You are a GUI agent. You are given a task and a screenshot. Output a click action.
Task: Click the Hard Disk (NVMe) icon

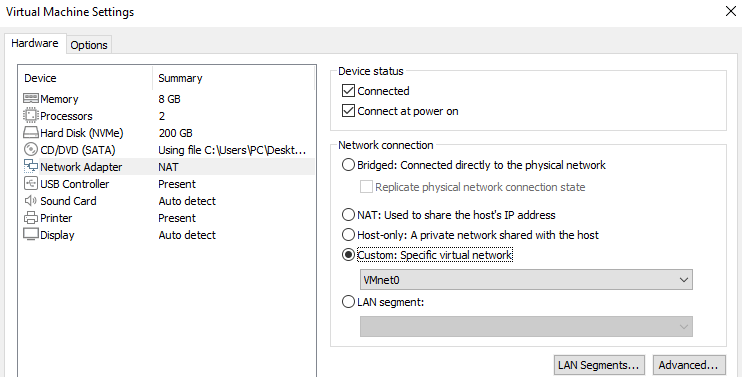[31, 132]
